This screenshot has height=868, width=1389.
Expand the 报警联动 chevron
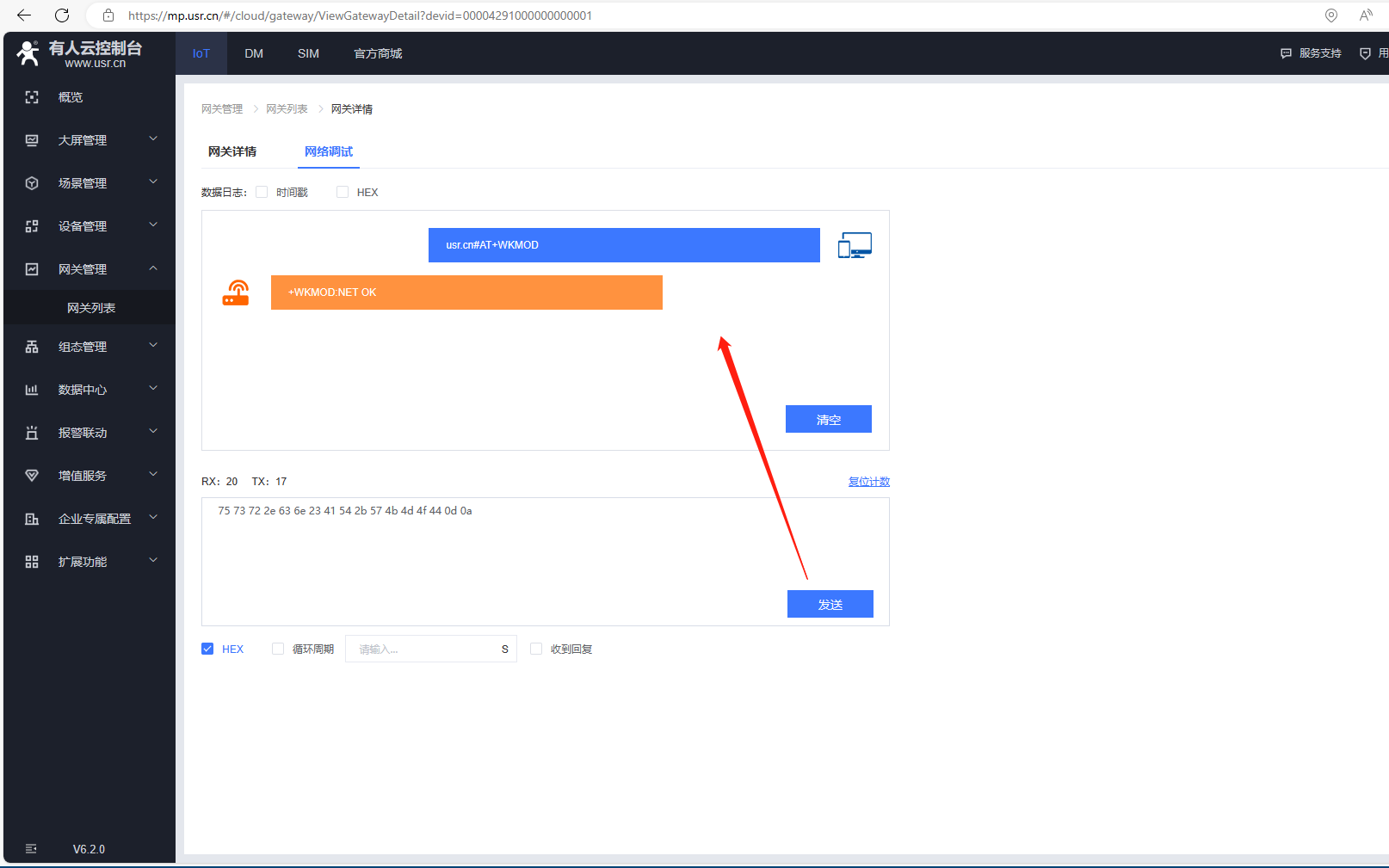tap(153, 431)
